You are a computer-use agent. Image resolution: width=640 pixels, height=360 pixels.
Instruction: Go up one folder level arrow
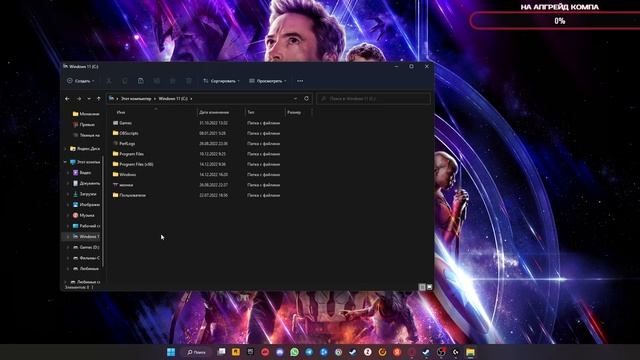point(98,99)
